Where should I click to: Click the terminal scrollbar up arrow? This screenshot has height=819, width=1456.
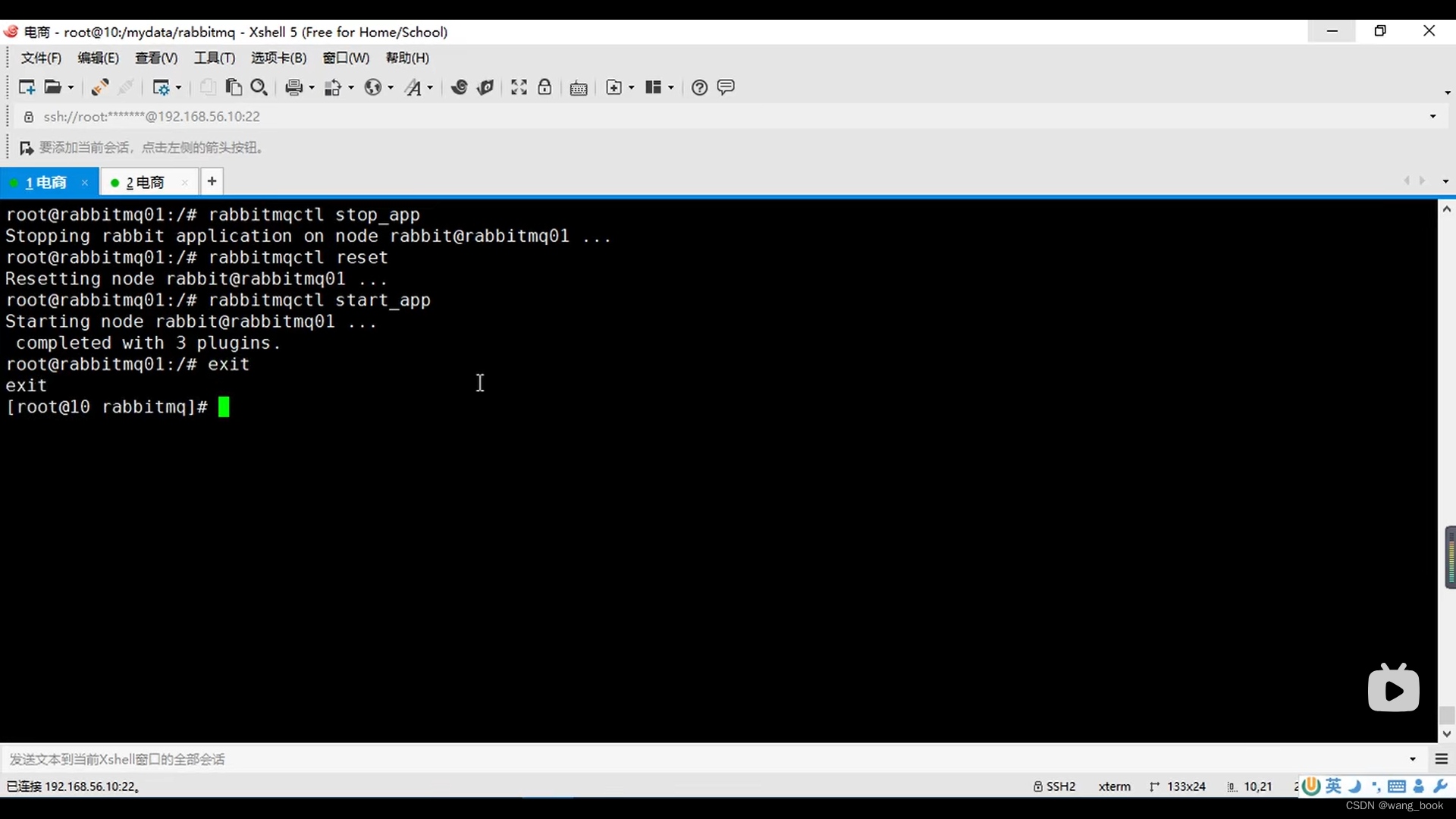1447,209
